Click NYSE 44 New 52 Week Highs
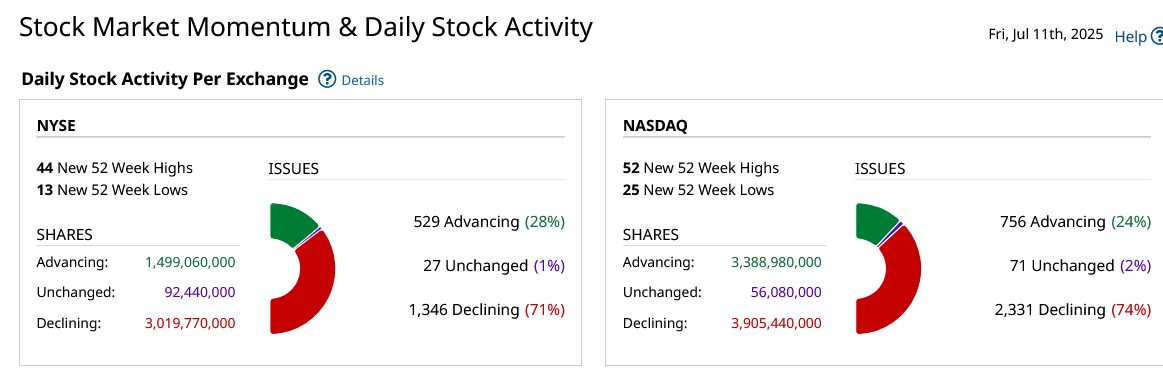Screen dimensions: 1163x371 click(x=114, y=168)
